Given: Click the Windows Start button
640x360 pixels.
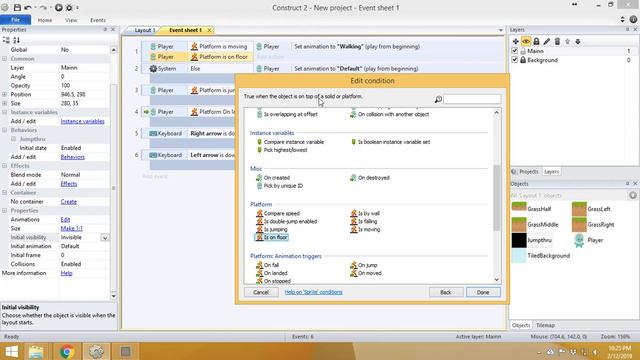Looking at the screenshot, I should click(11, 351).
